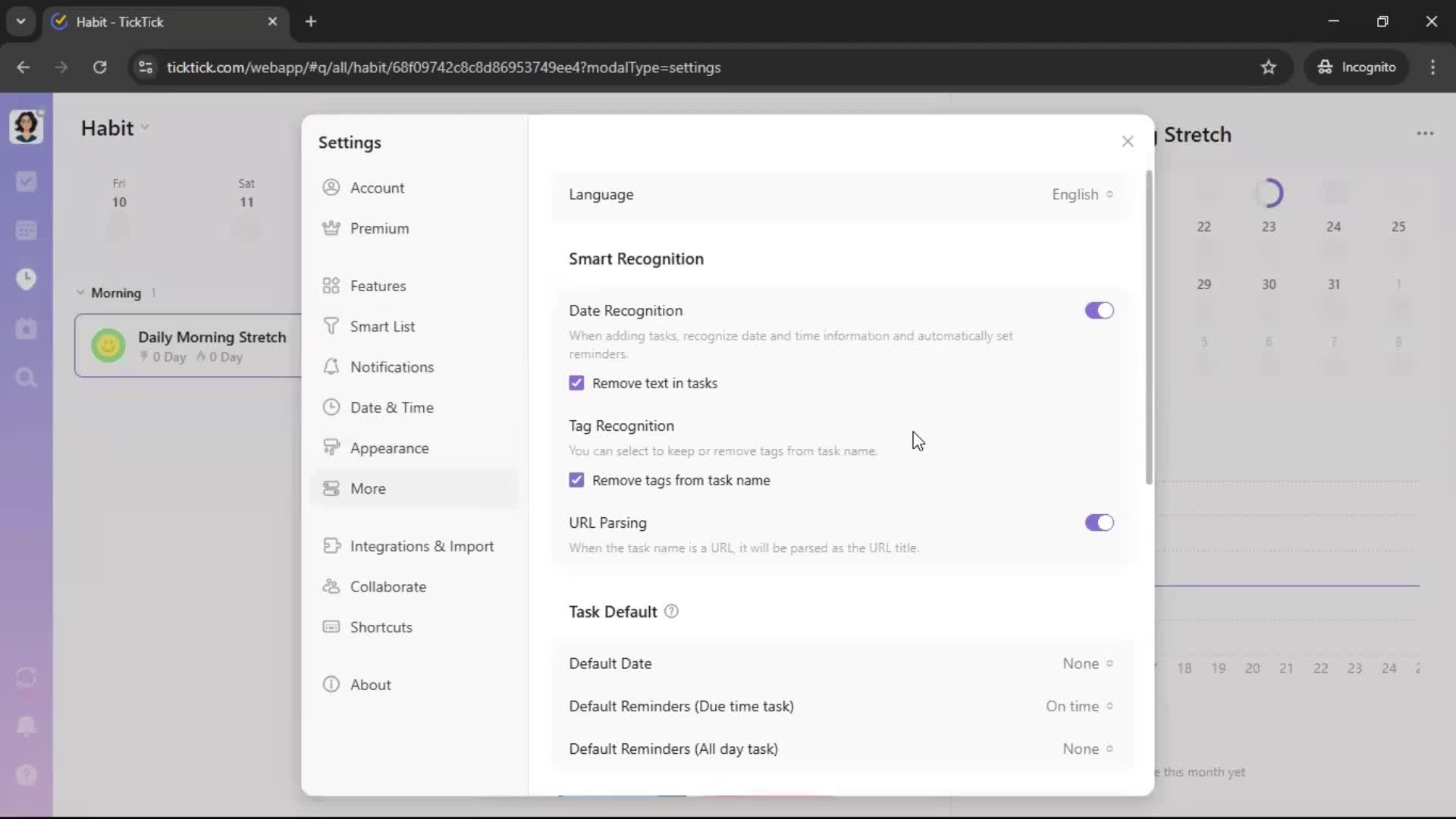The width and height of the screenshot is (1456, 819).
Task: Open the Language English dropdown
Action: pyautogui.click(x=1082, y=195)
